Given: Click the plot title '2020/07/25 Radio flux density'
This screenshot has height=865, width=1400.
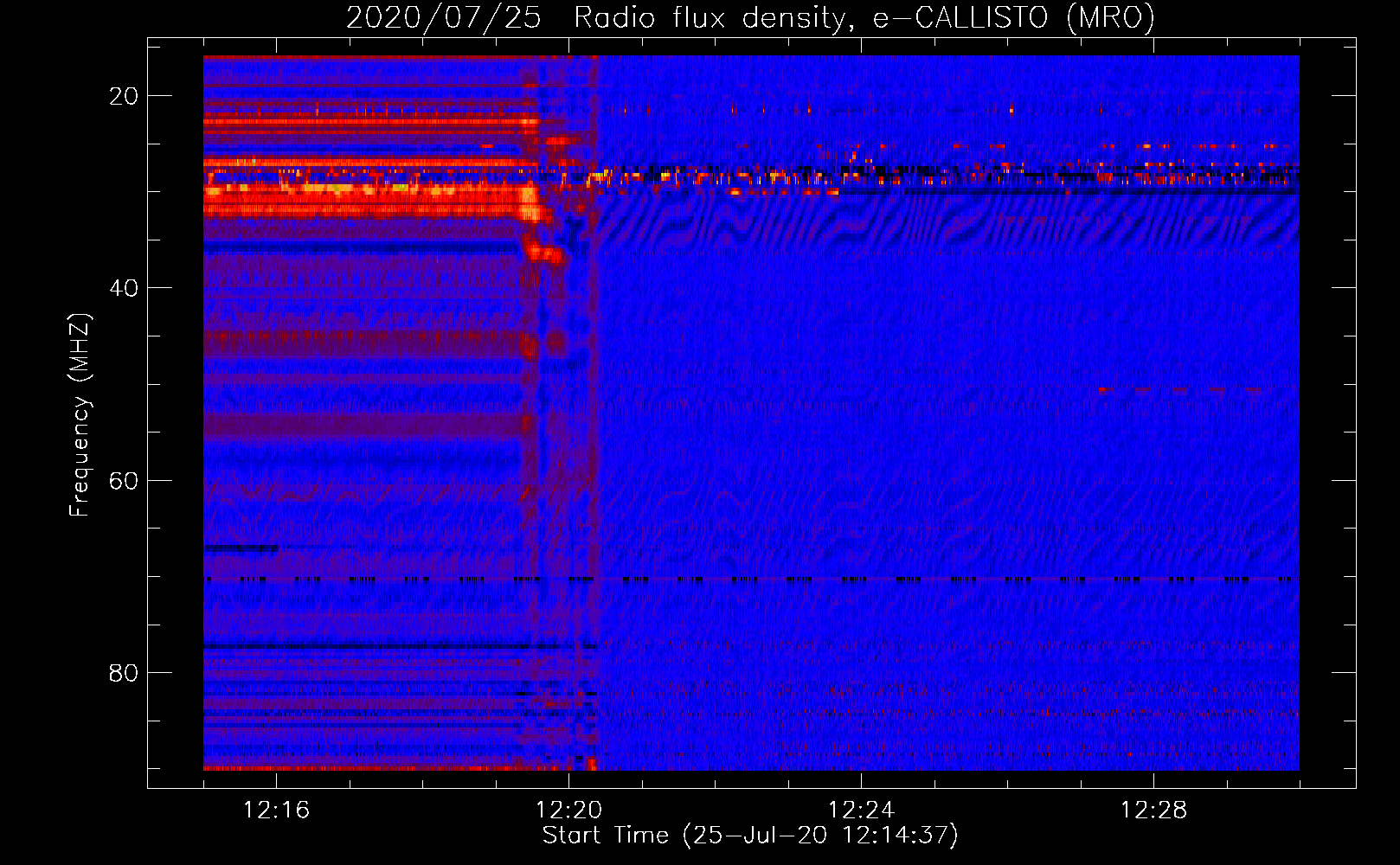Looking at the screenshot, I should click(x=750, y=17).
